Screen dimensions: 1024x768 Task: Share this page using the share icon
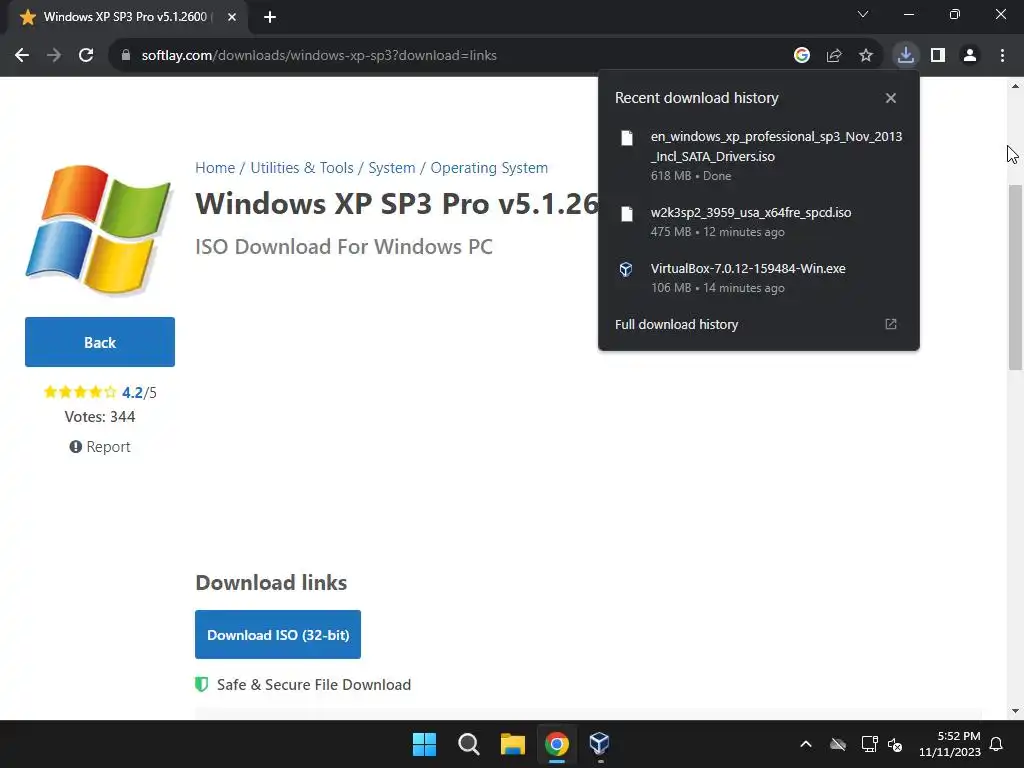[834, 56]
